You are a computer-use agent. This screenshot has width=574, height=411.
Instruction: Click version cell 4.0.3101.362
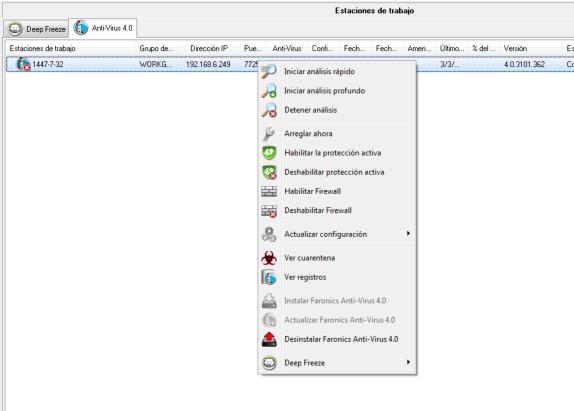(524, 64)
